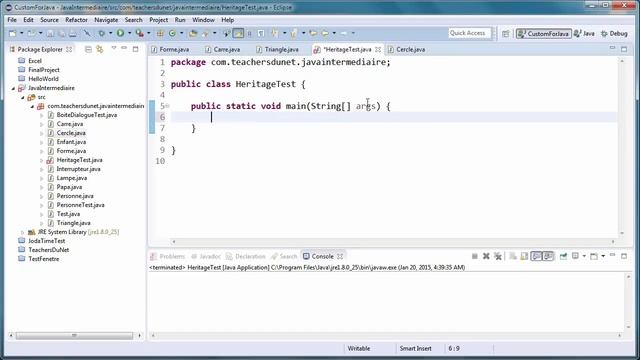The width and height of the screenshot is (640, 360).
Task: Click the New Java Class icon
Action: click(x=172, y=33)
